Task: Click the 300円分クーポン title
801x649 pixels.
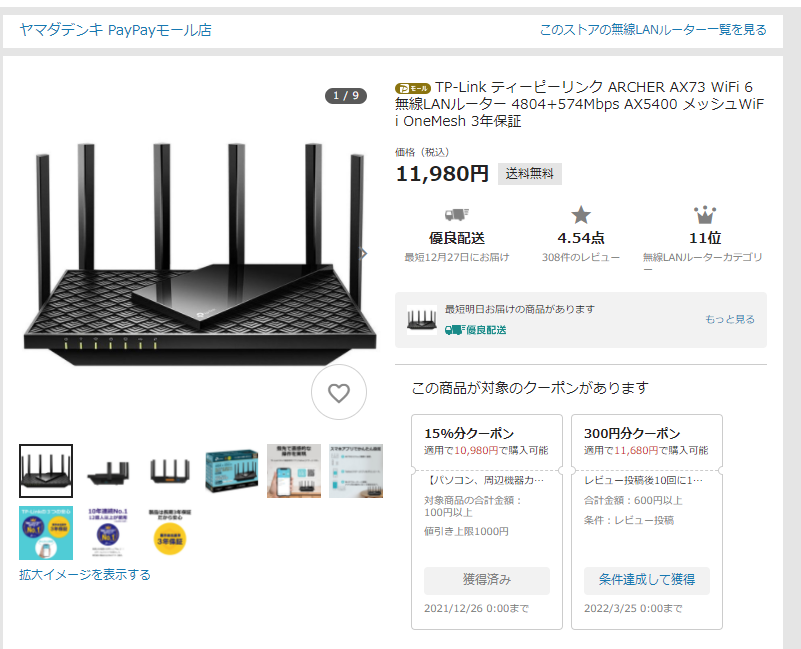Action: tap(632, 433)
